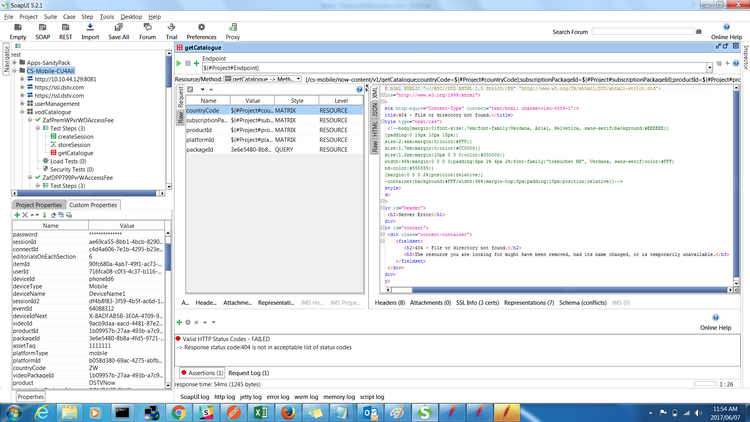Viewport: 750px width, 422px height.
Task: Open the Import project tool
Action: pos(90,29)
